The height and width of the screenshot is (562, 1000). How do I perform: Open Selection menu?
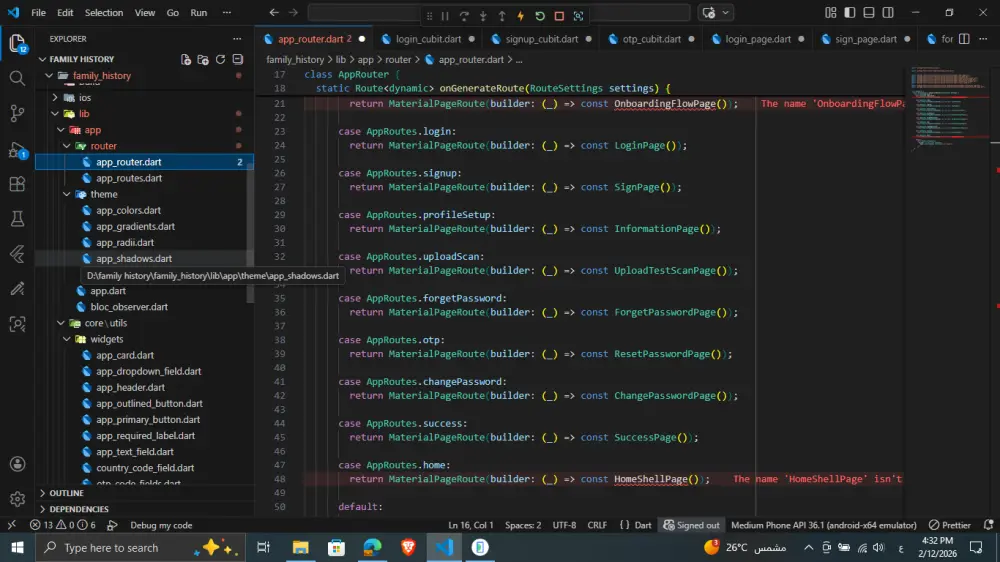click(x=103, y=13)
